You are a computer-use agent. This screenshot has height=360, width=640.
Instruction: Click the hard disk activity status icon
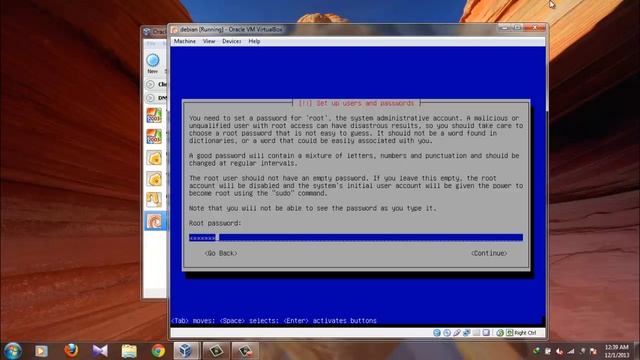point(437,333)
